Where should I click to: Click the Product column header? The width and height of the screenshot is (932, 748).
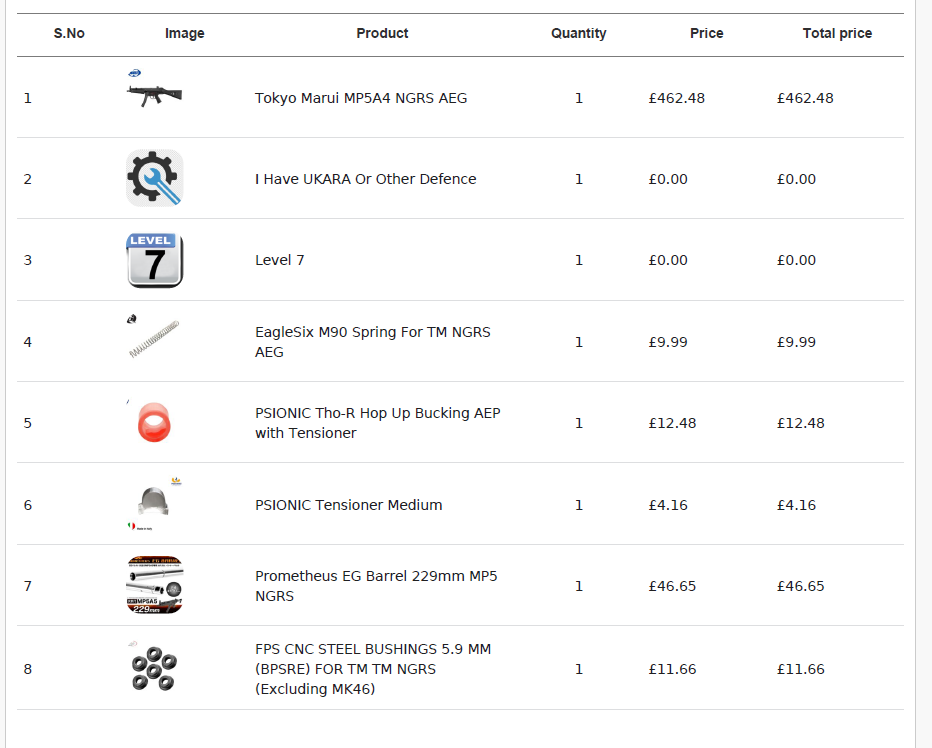pos(382,33)
